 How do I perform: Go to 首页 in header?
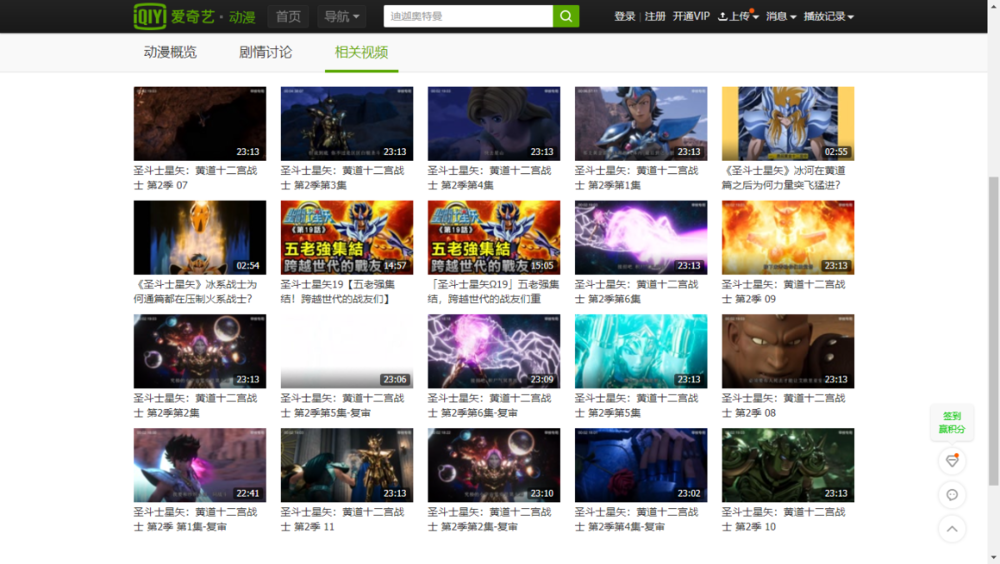288,17
